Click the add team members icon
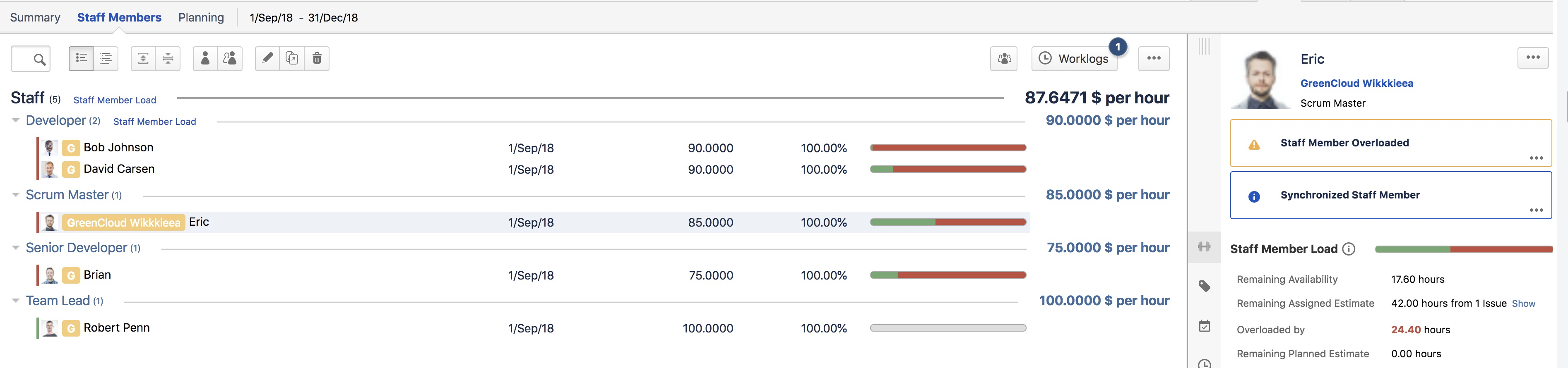The height and width of the screenshot is (368, 1568). [x=229, y=58]
